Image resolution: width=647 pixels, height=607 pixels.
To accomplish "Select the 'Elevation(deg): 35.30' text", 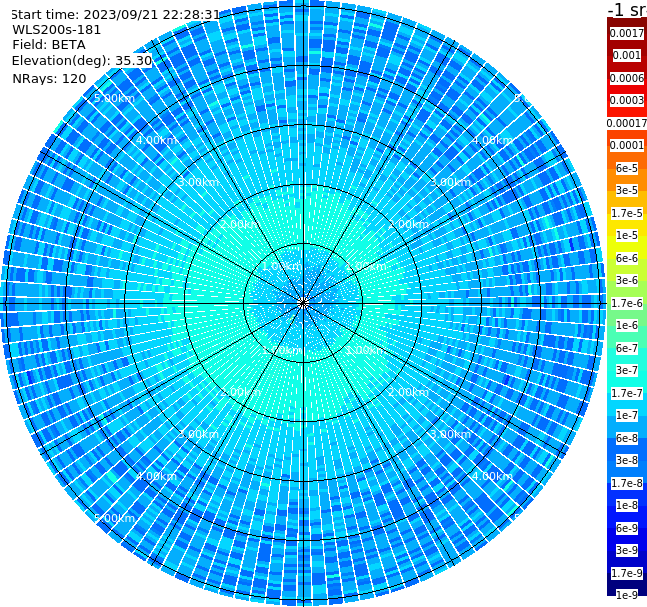I will [82, 61].
